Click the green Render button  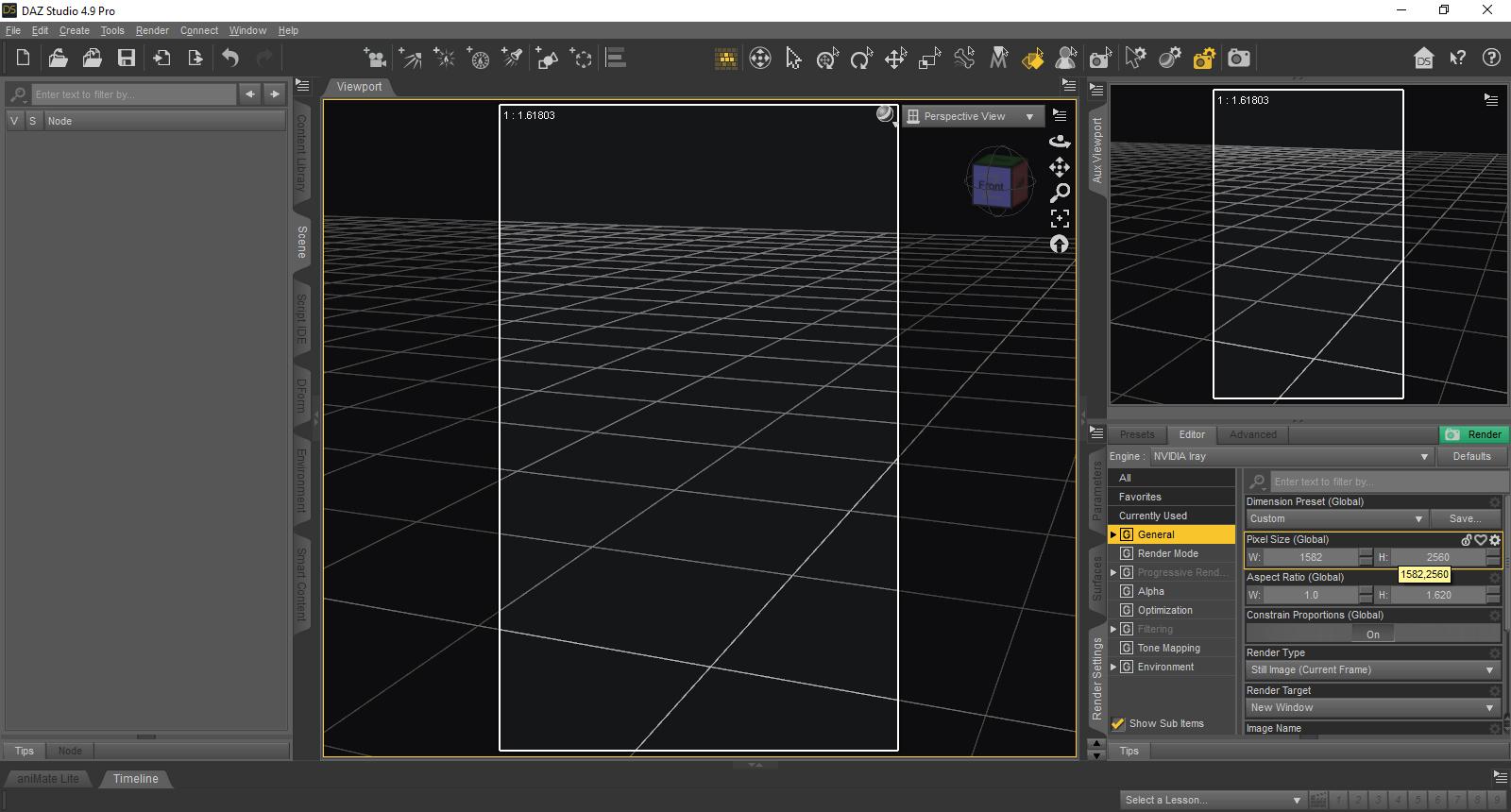pyautogui.click(x=1472, y=435)
